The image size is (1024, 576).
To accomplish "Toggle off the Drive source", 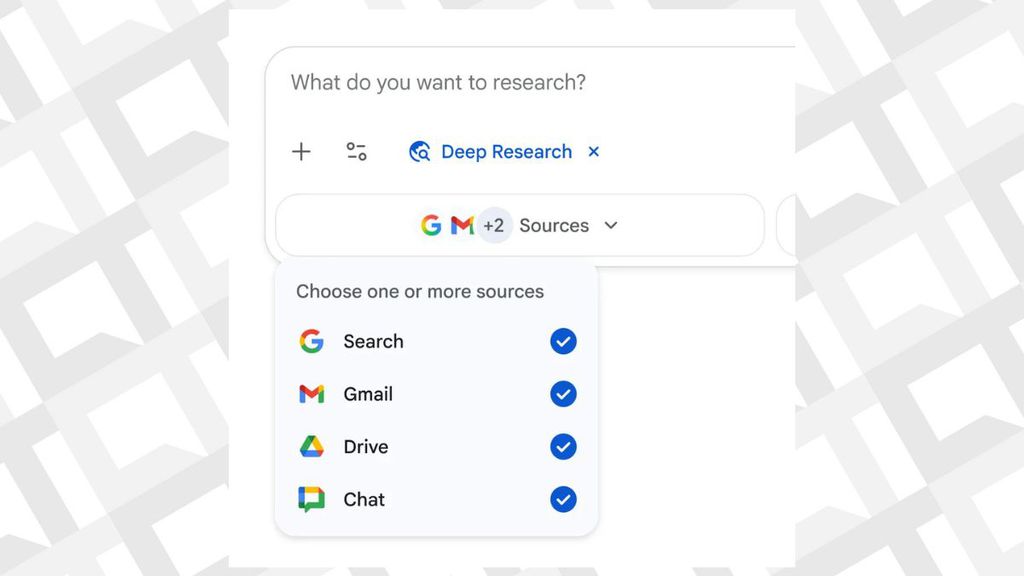I will point(563,447).
